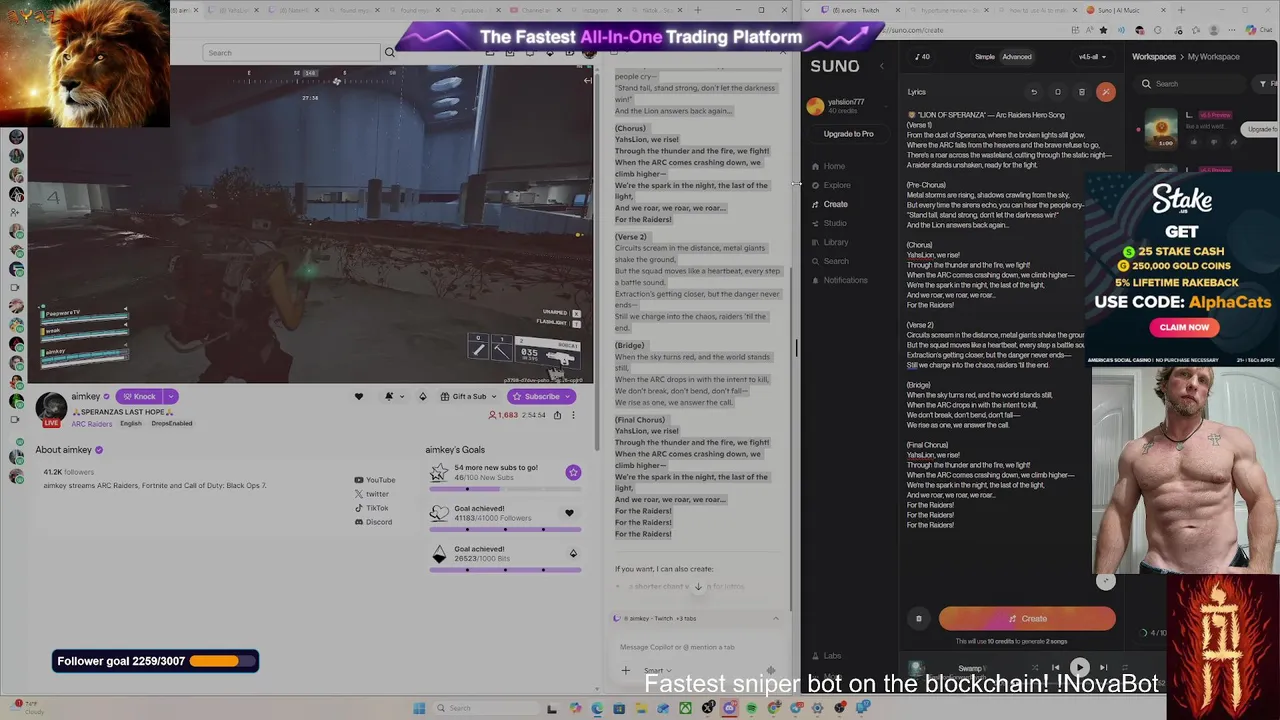Open first workspace song thumbnail

pos(1160,129)
